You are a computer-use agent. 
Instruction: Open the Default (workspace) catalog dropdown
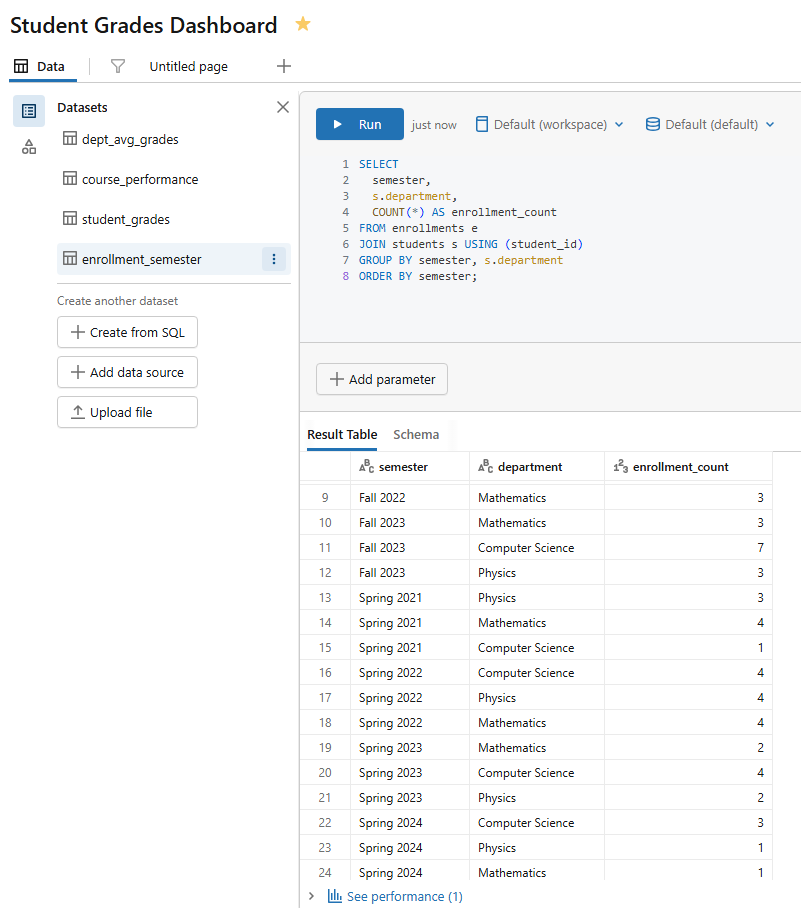(549, 125)
